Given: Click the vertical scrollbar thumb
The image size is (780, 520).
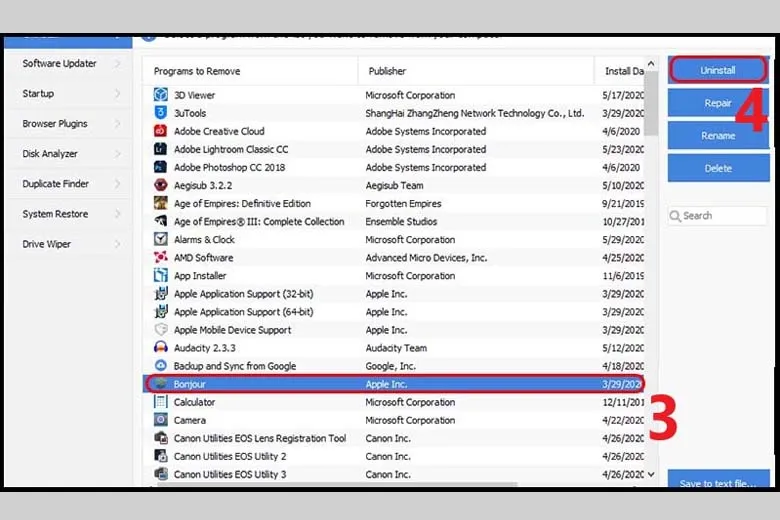Looking at the screenshot, I should (x=651, y=104).
